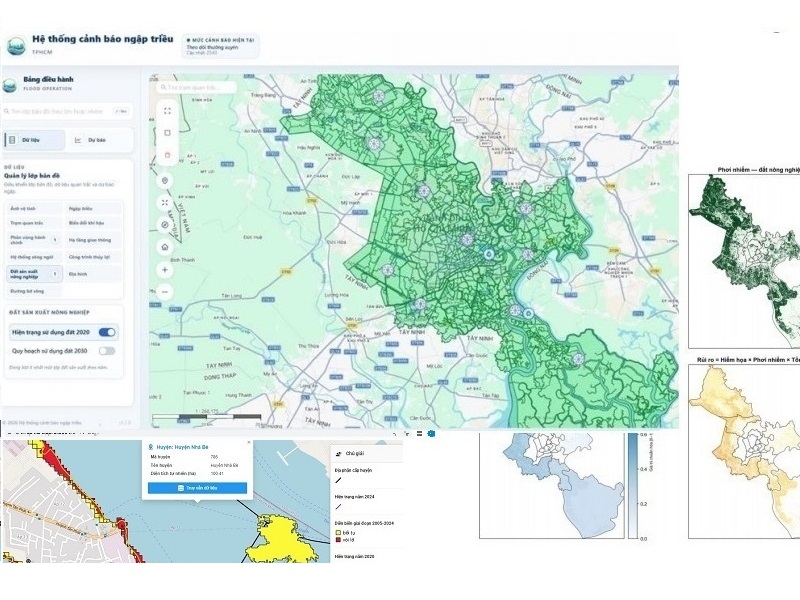Click the red trash delete icon

167,155
